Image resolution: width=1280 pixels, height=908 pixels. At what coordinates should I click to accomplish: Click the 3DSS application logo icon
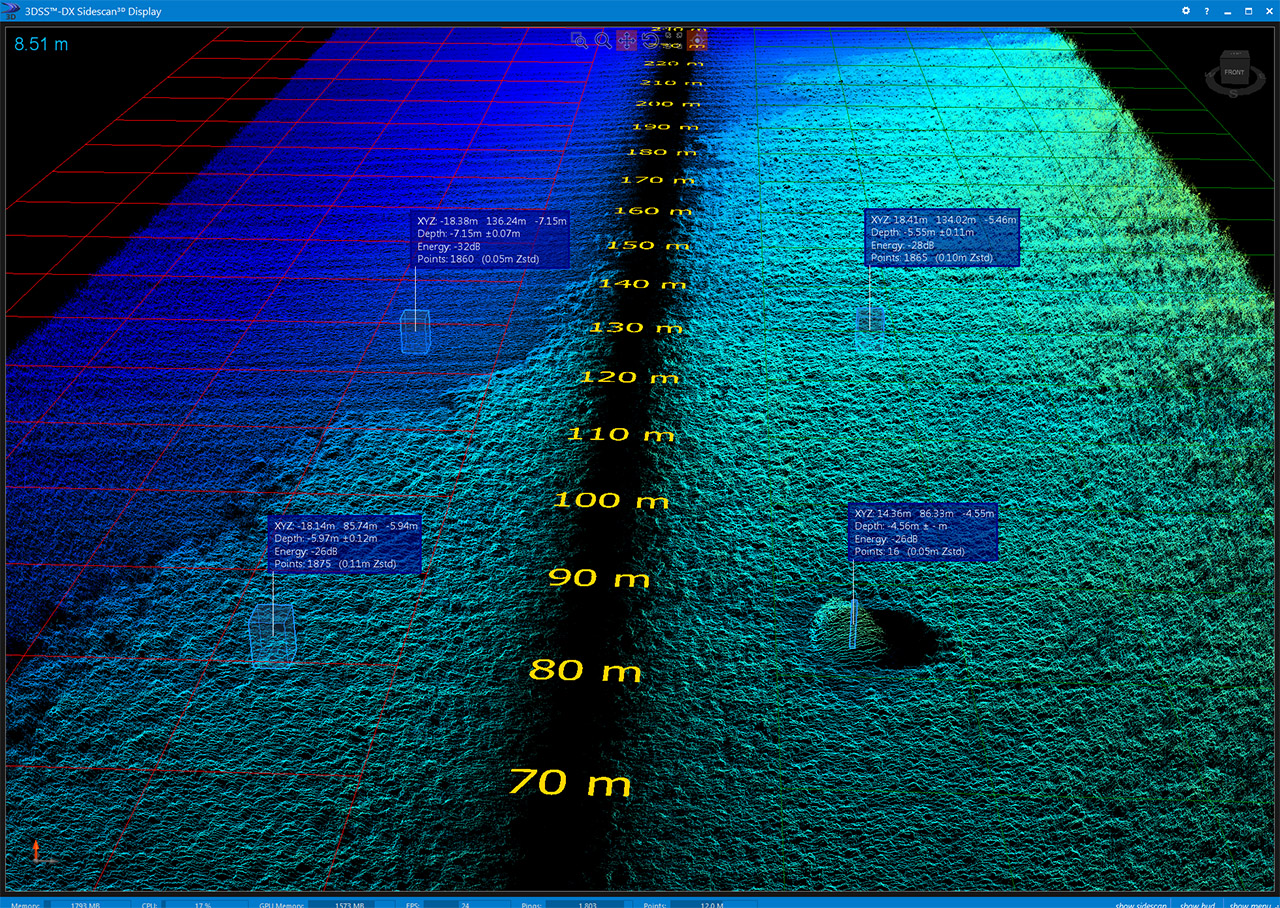click(11, 11)
